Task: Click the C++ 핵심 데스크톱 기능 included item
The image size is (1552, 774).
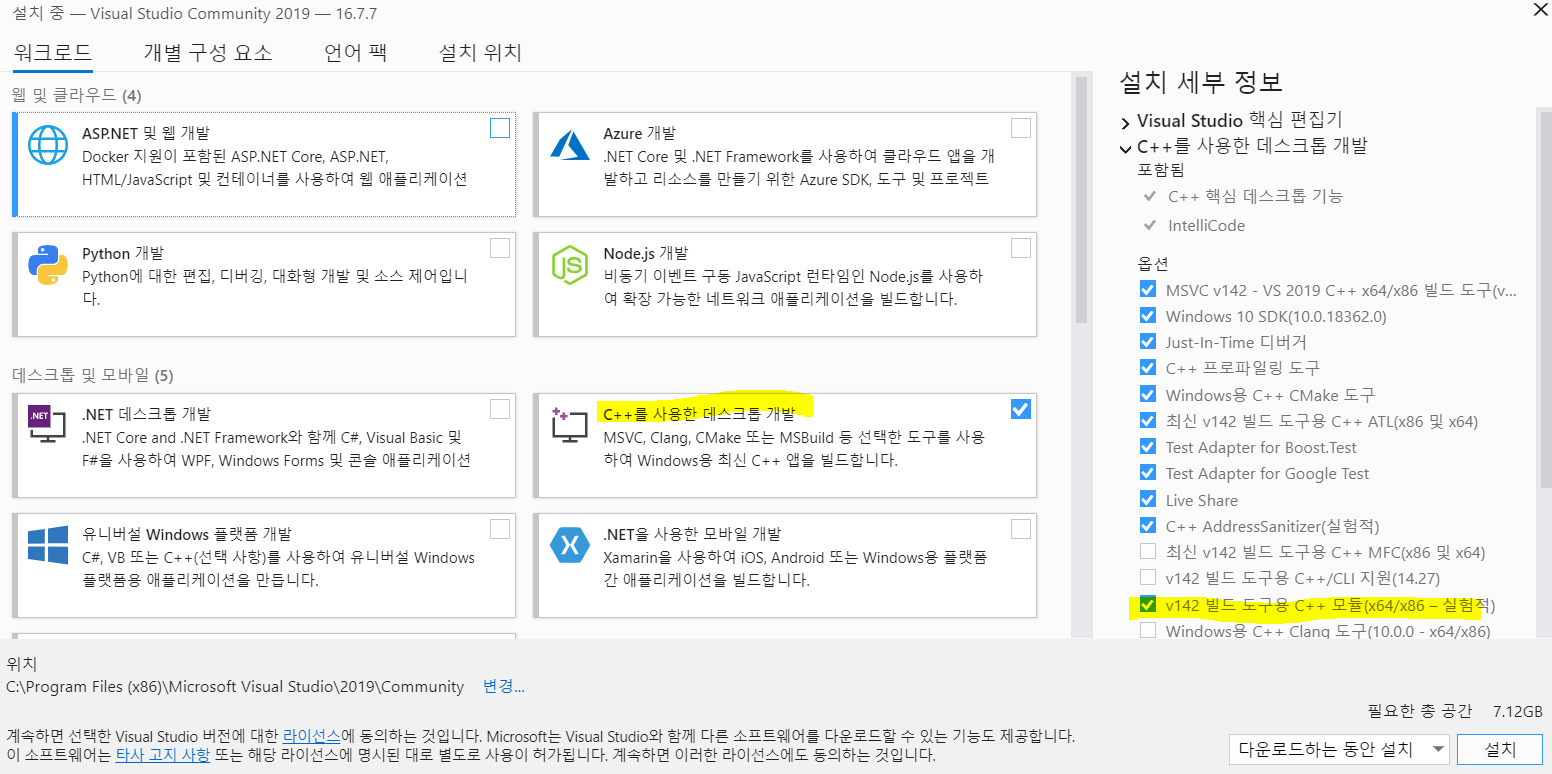Action: pyautogui.click(x=1255, y=196)
